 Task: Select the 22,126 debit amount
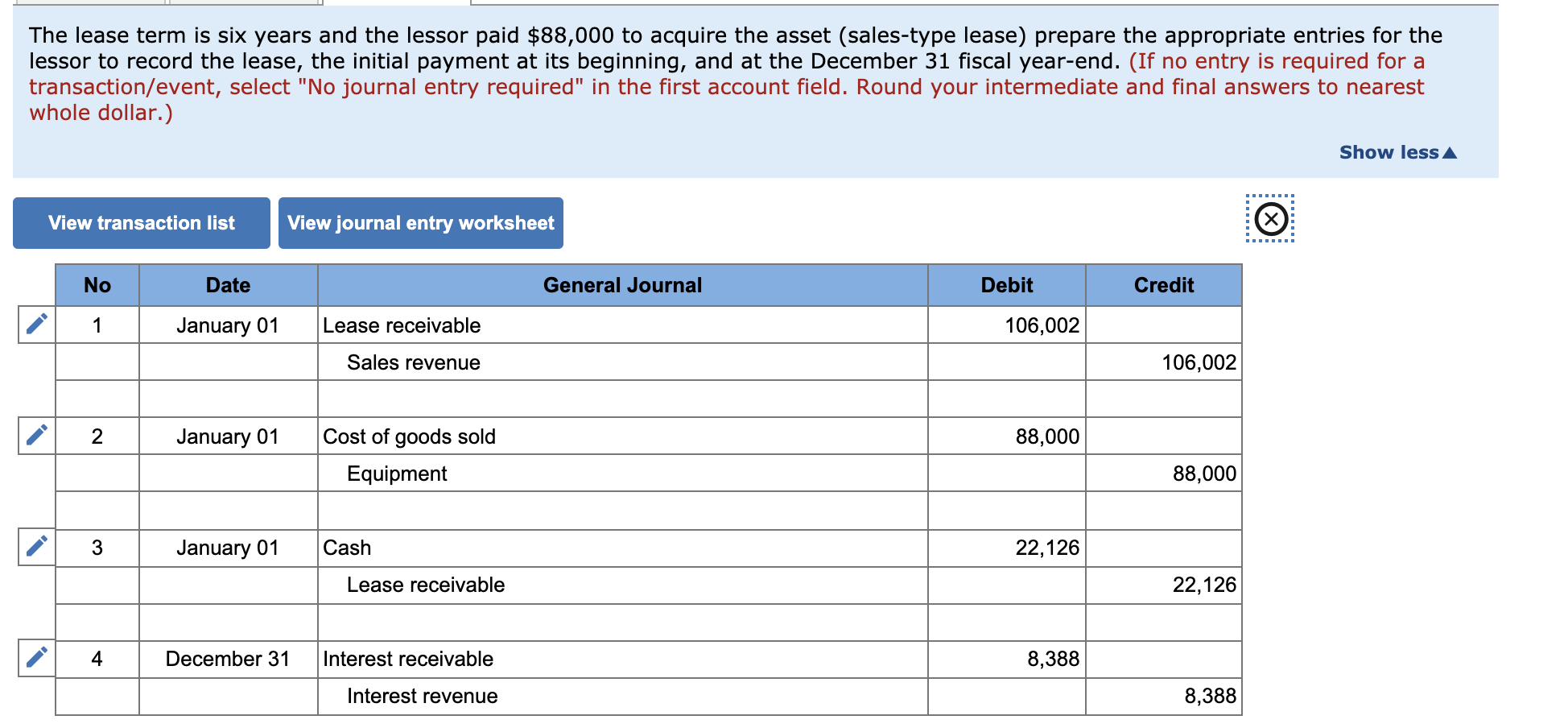point(1007,548)
